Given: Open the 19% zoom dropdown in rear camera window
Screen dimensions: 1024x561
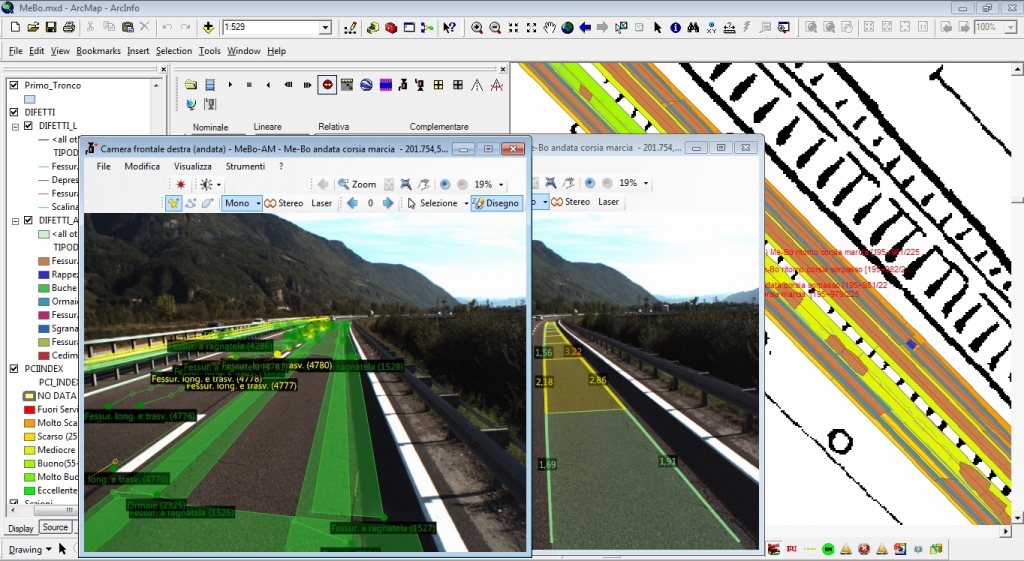Looking at the screenshot, I should [x=646, y=184].
